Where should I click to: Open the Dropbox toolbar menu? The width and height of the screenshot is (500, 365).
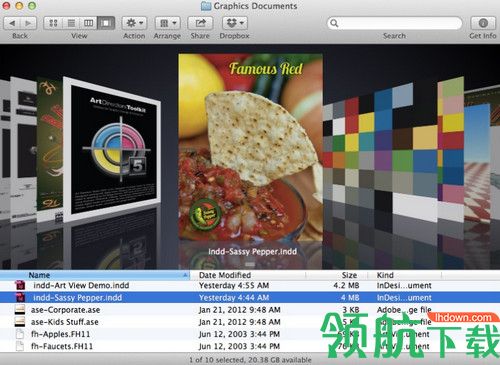pyautogui.click(x=235, y=23)
